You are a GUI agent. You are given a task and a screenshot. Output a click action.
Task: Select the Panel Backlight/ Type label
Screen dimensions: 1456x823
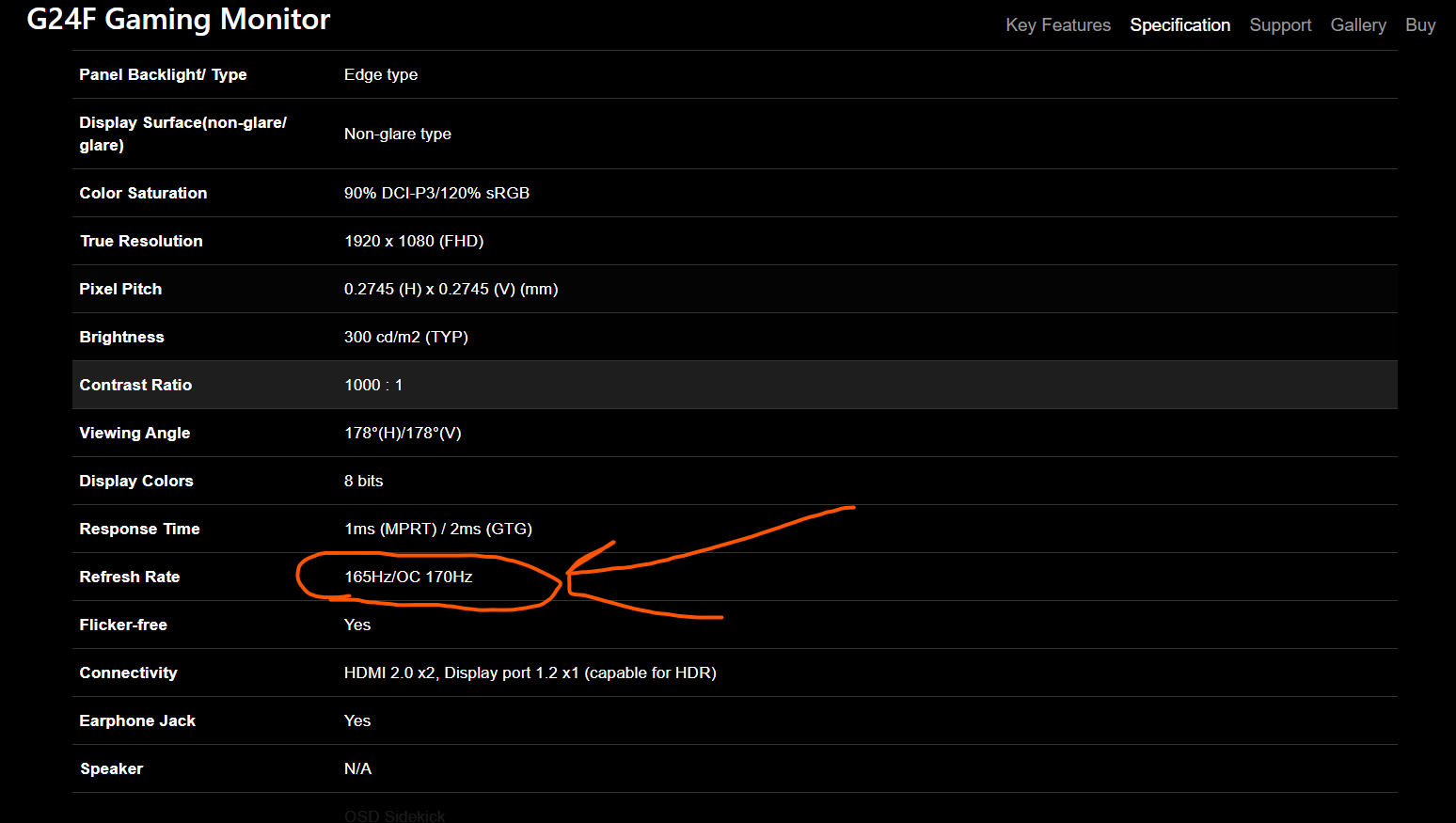click(x=163, y=74)
